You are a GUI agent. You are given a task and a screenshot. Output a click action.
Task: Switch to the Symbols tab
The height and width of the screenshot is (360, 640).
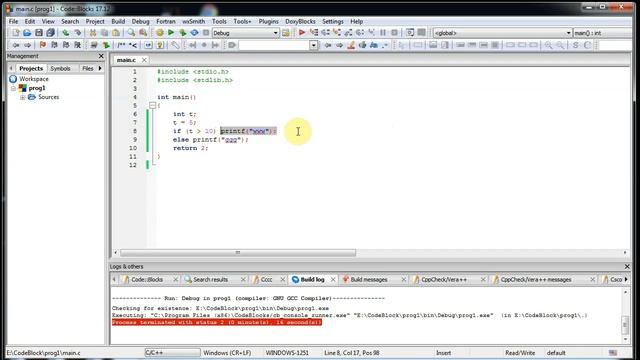60,68
